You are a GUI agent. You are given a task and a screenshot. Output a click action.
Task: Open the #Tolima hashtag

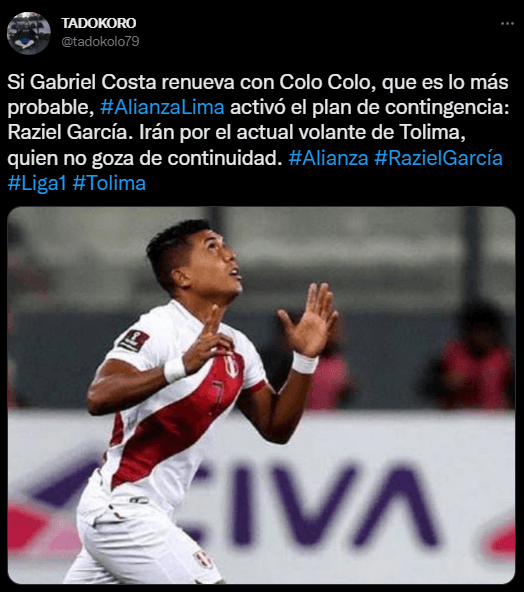109,183
